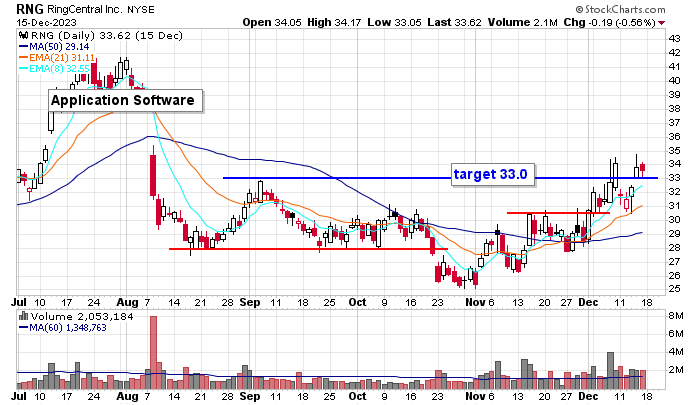Click the Open 34.05 value
The image size is (700, 405).
pyautogui.click(x=272, y=22)
